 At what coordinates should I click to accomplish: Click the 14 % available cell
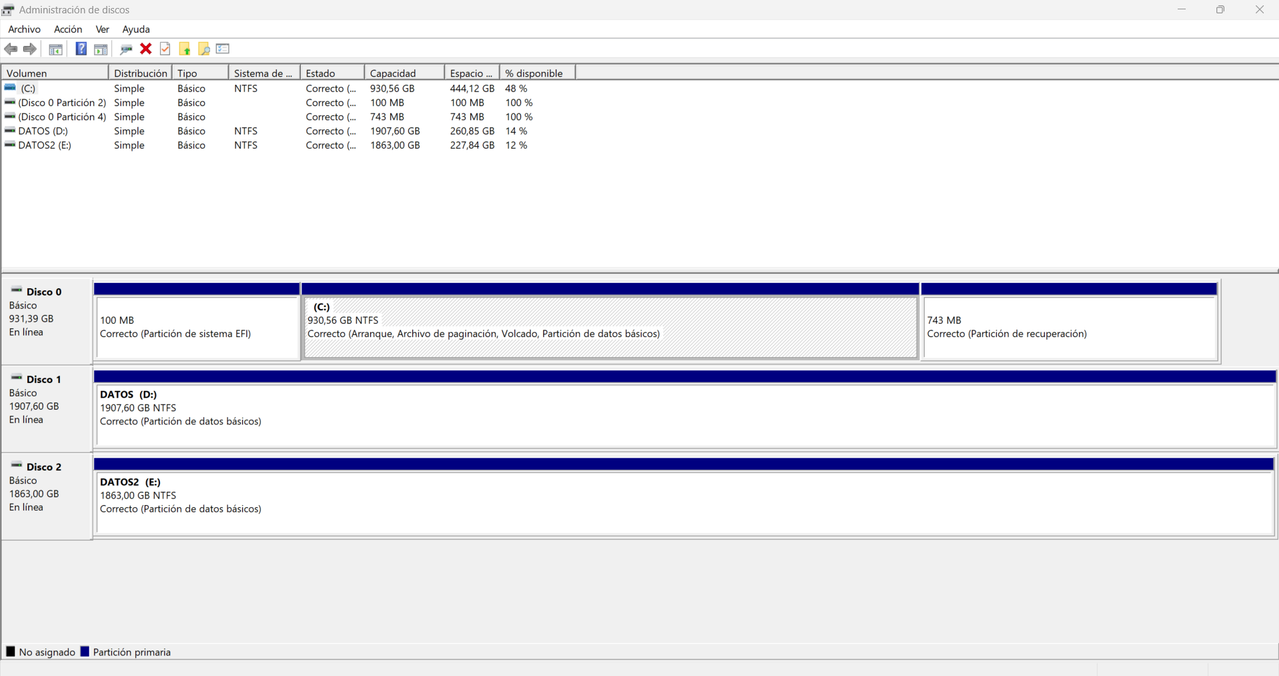point(516,131)
